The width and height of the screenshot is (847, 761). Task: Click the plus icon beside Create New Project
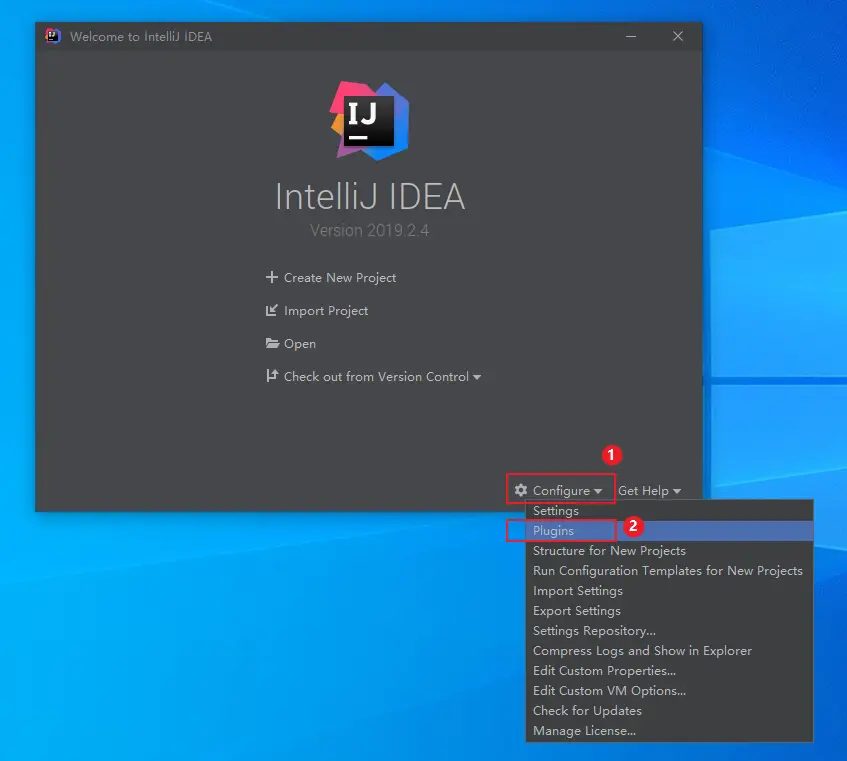coord(272,277)
